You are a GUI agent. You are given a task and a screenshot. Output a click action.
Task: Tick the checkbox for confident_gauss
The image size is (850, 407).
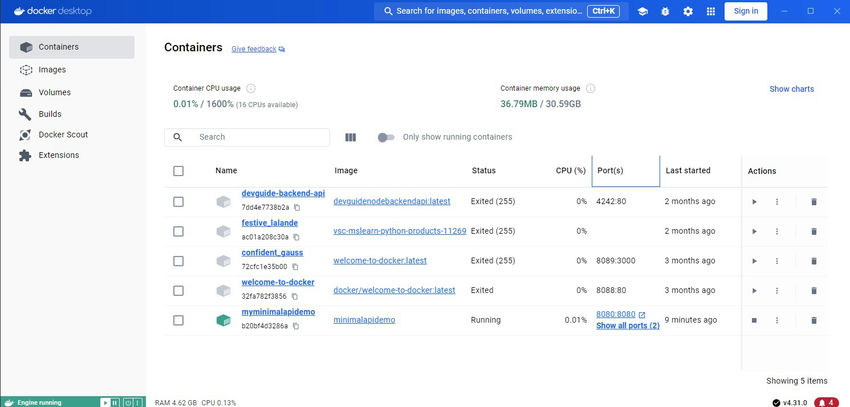[x=178, y=261]
